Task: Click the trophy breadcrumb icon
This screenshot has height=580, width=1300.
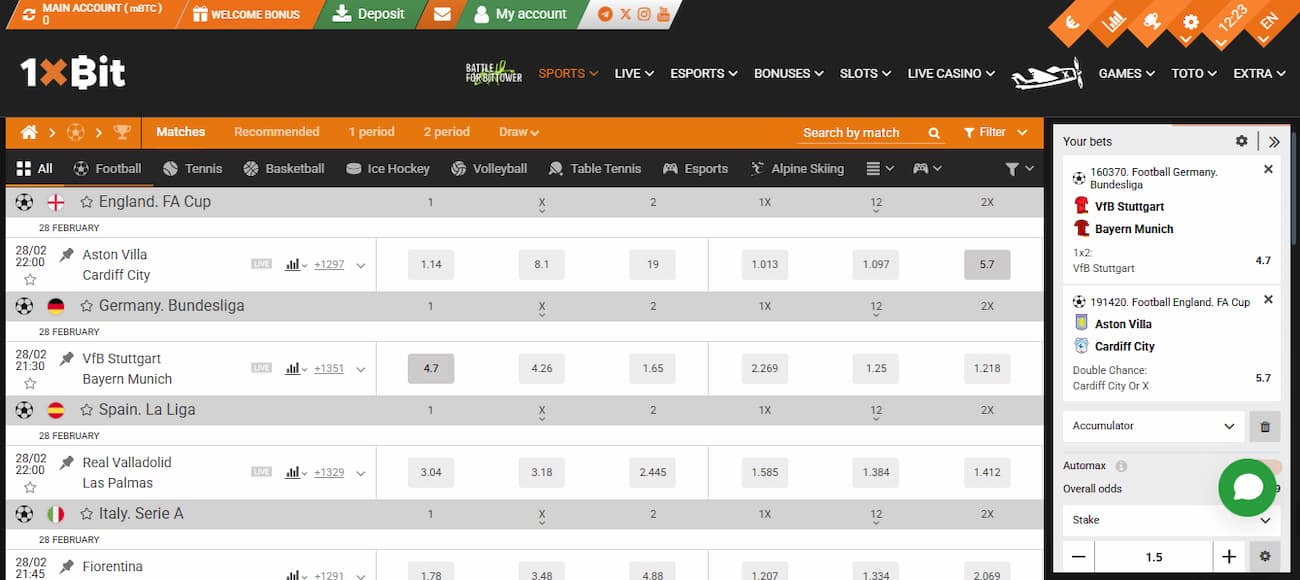Action: (122, 132)
